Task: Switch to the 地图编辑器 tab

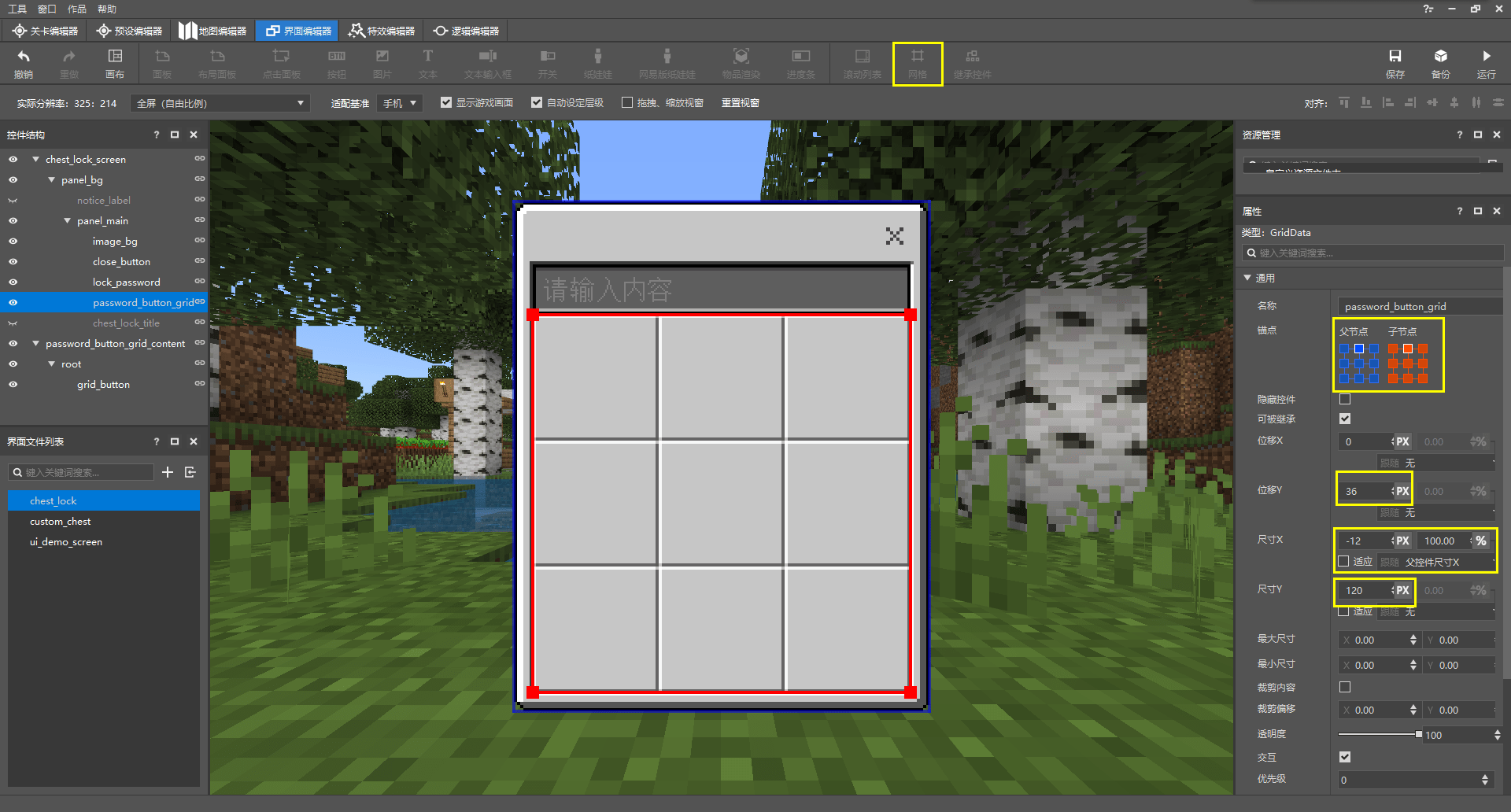Action: pyautogui.click(x=212, y=31)
